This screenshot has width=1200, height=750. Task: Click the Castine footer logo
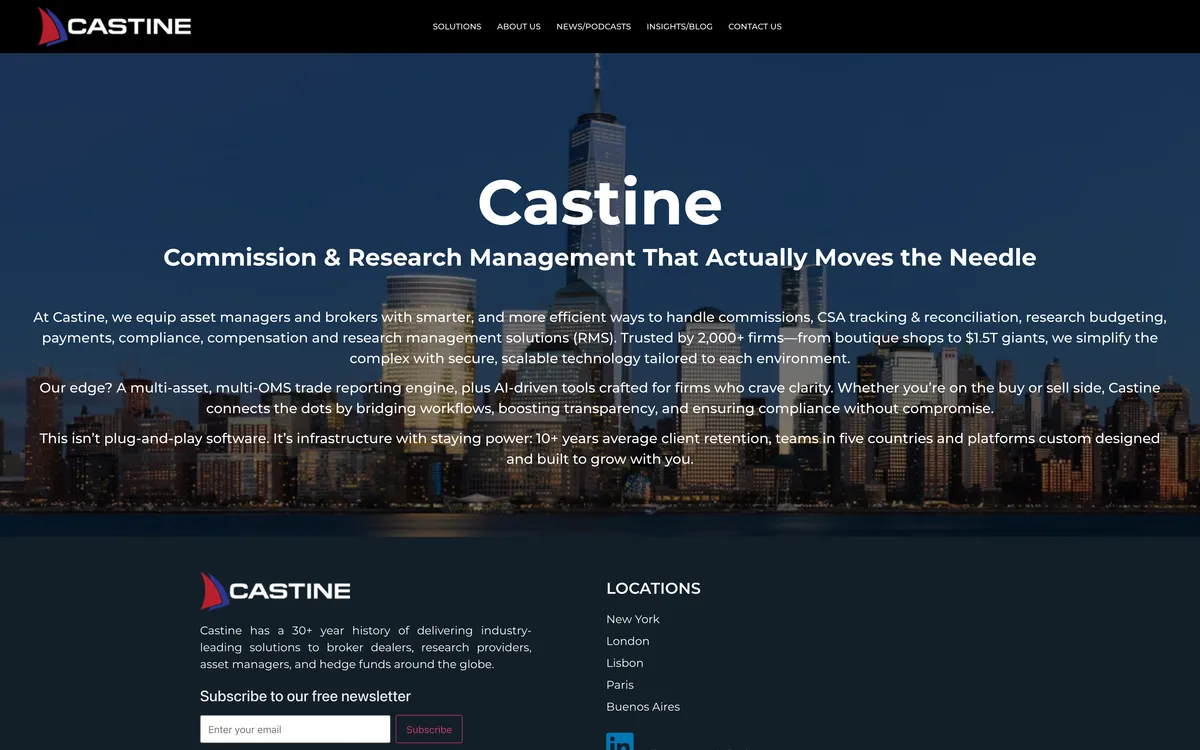[275, 591]
